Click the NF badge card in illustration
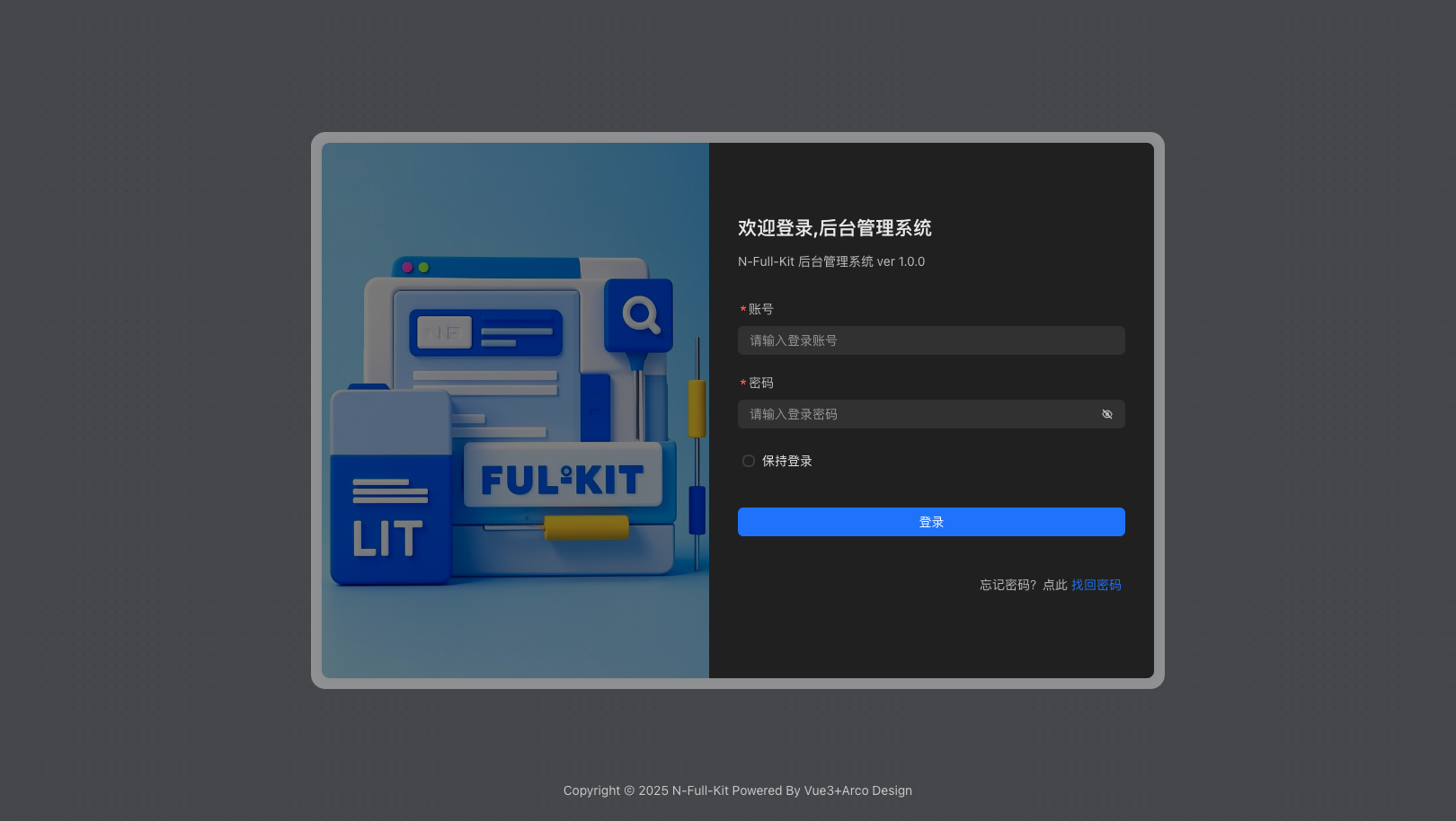Screen dimensions: 1456x821 444,332
